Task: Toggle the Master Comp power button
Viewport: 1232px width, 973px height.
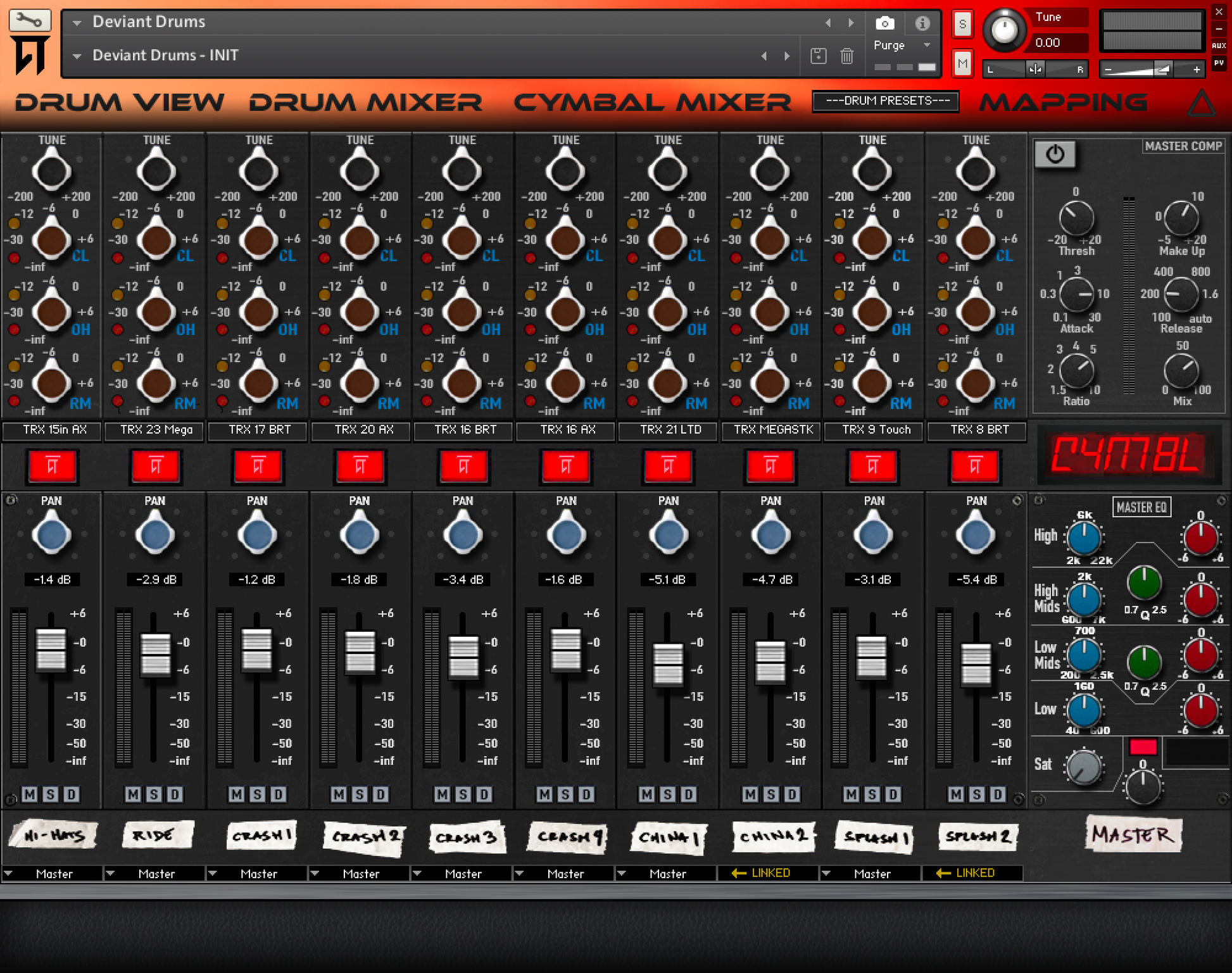Action: pos(1055,154)
